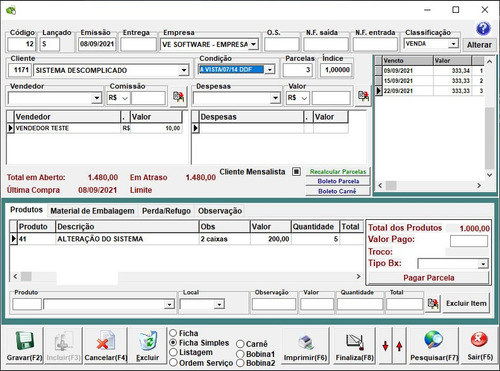The width and height of the screenshot is (500, 371).
Task: Open the Despesas Valor R$ type dropdown
Action: coord(304,98)
